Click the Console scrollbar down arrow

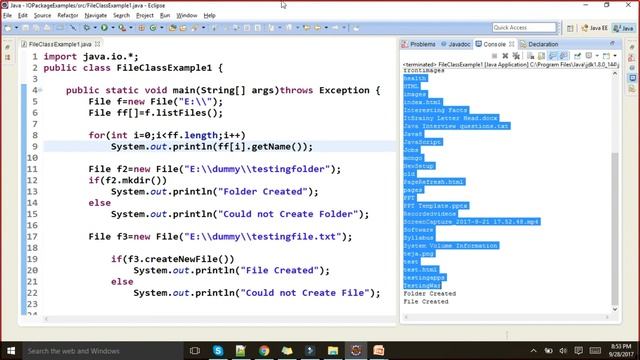click(615, 309)
